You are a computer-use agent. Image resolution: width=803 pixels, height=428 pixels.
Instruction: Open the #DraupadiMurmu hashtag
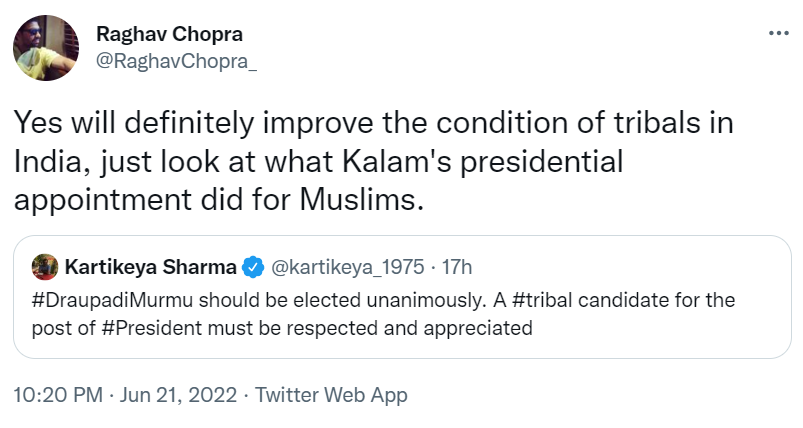pos(113,300)
